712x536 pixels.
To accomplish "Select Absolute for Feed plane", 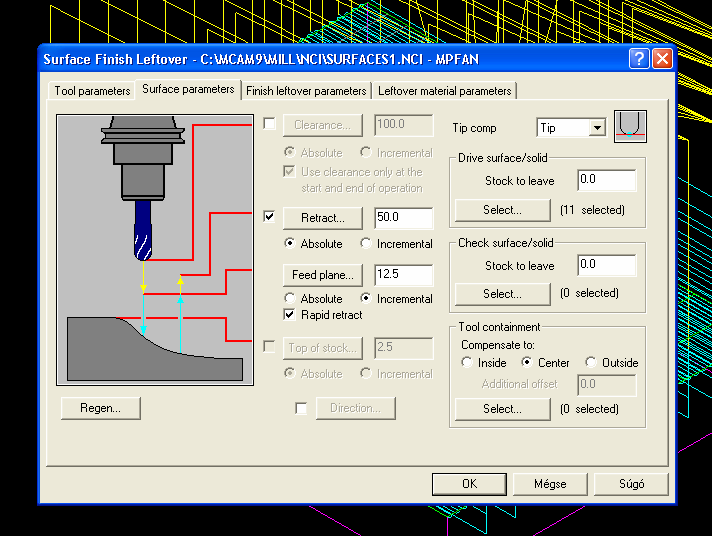I will click(289, 298).
